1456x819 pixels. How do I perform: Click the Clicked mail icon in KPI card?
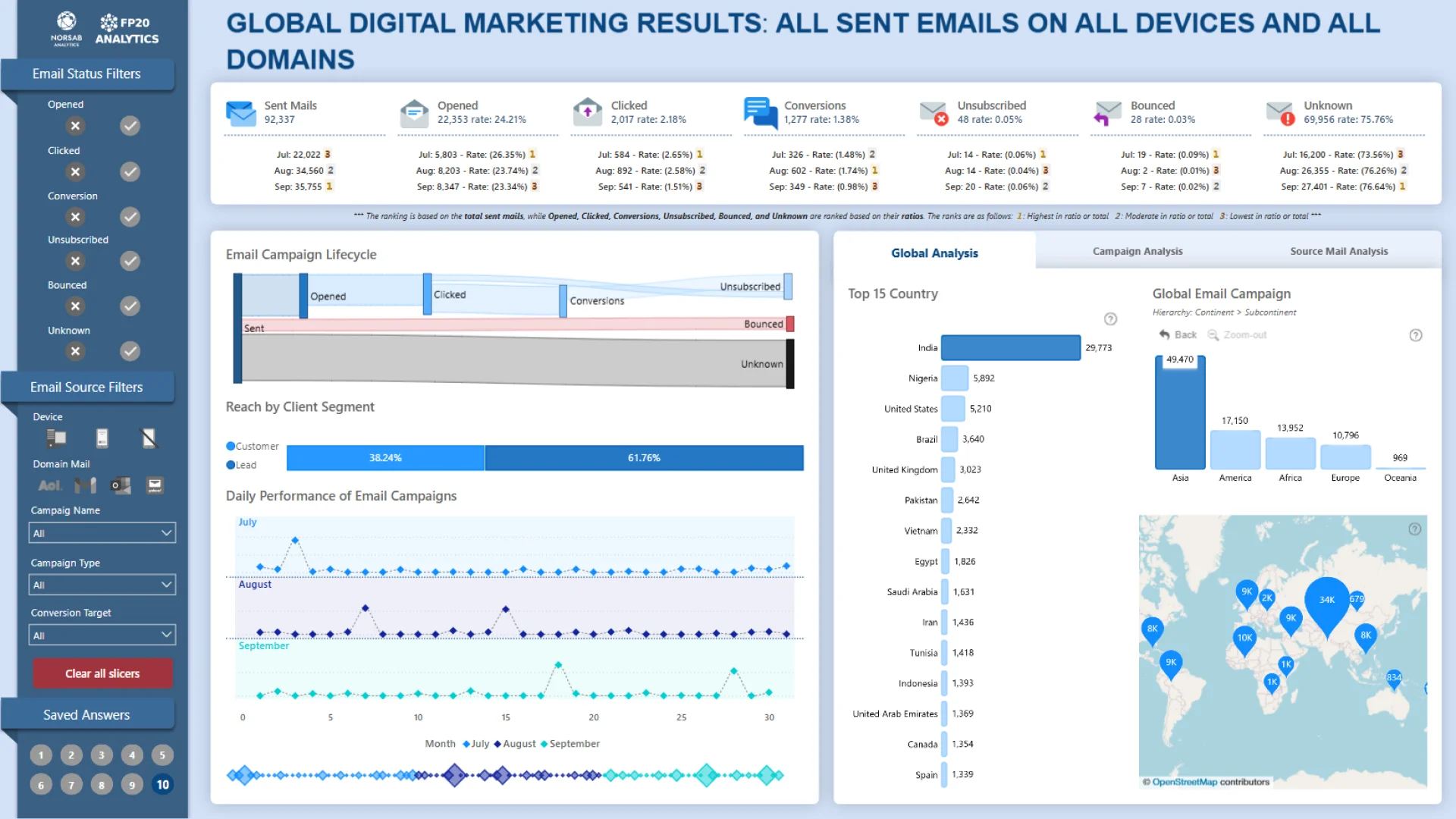tap(588, 111)
